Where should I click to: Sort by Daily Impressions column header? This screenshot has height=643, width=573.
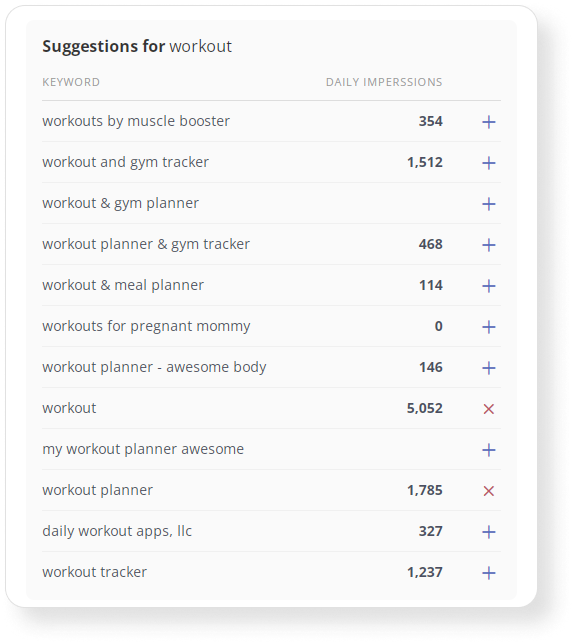click(x=384, y=82)
